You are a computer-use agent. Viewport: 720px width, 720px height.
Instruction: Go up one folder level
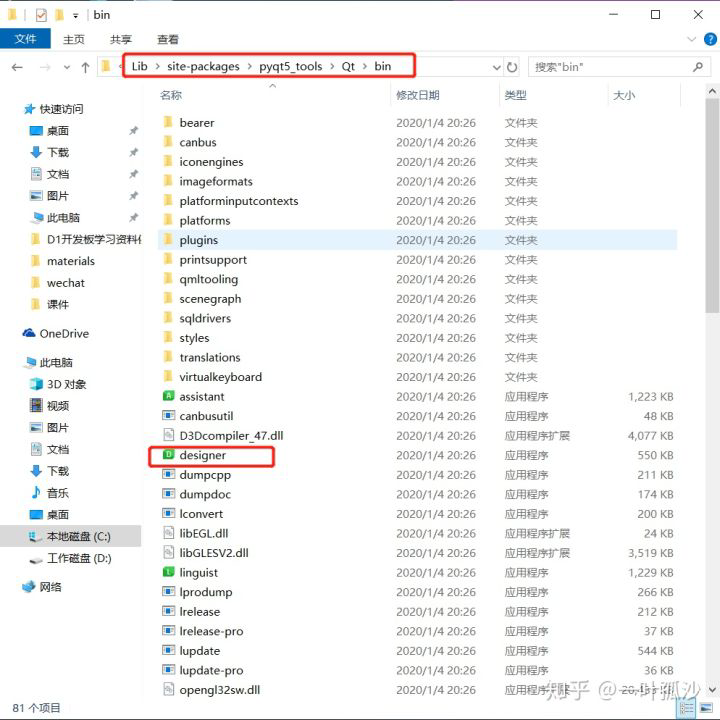pos(85,68)
